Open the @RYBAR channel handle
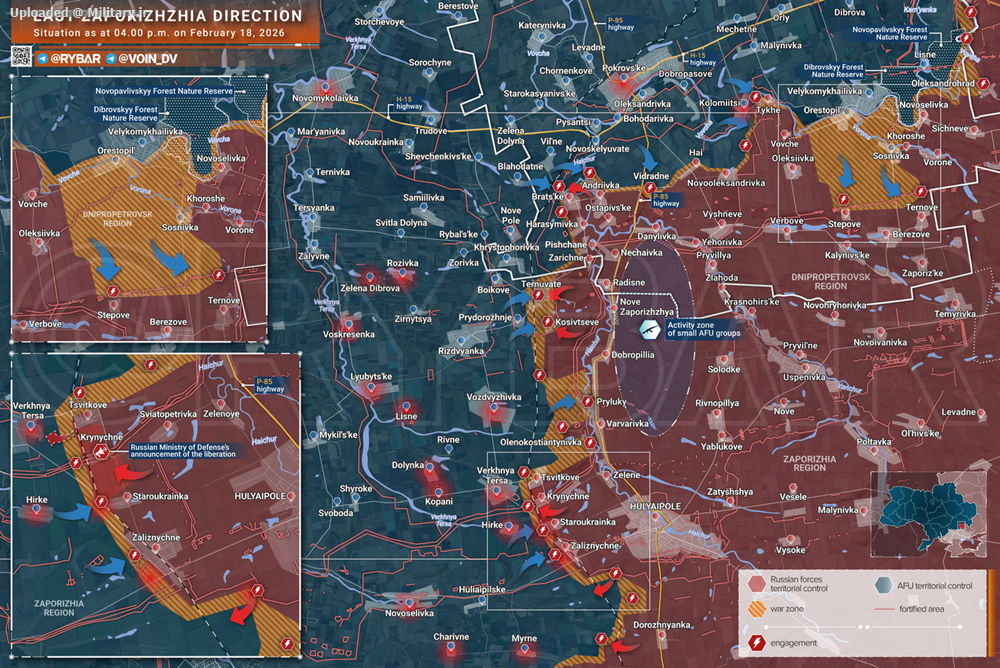The height and width of the screenshot is (668, 1000). point(75,59)
